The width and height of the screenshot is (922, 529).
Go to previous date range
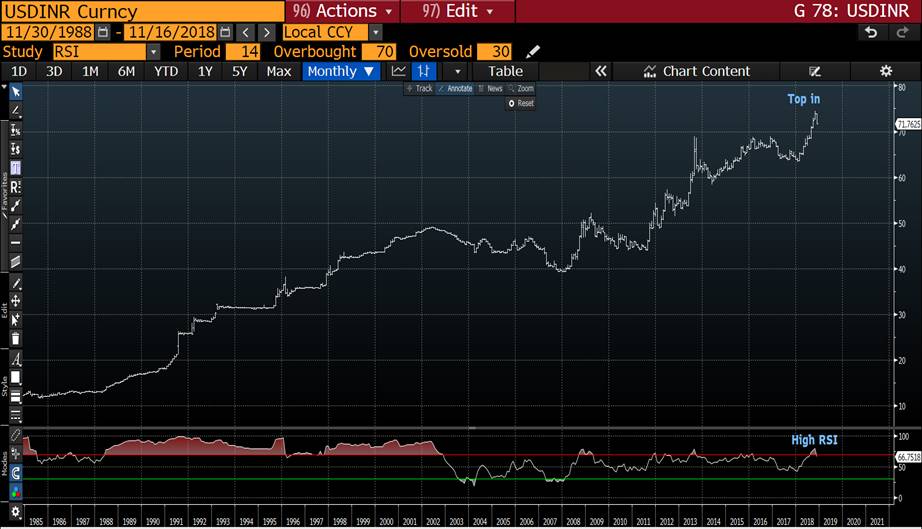246,32
